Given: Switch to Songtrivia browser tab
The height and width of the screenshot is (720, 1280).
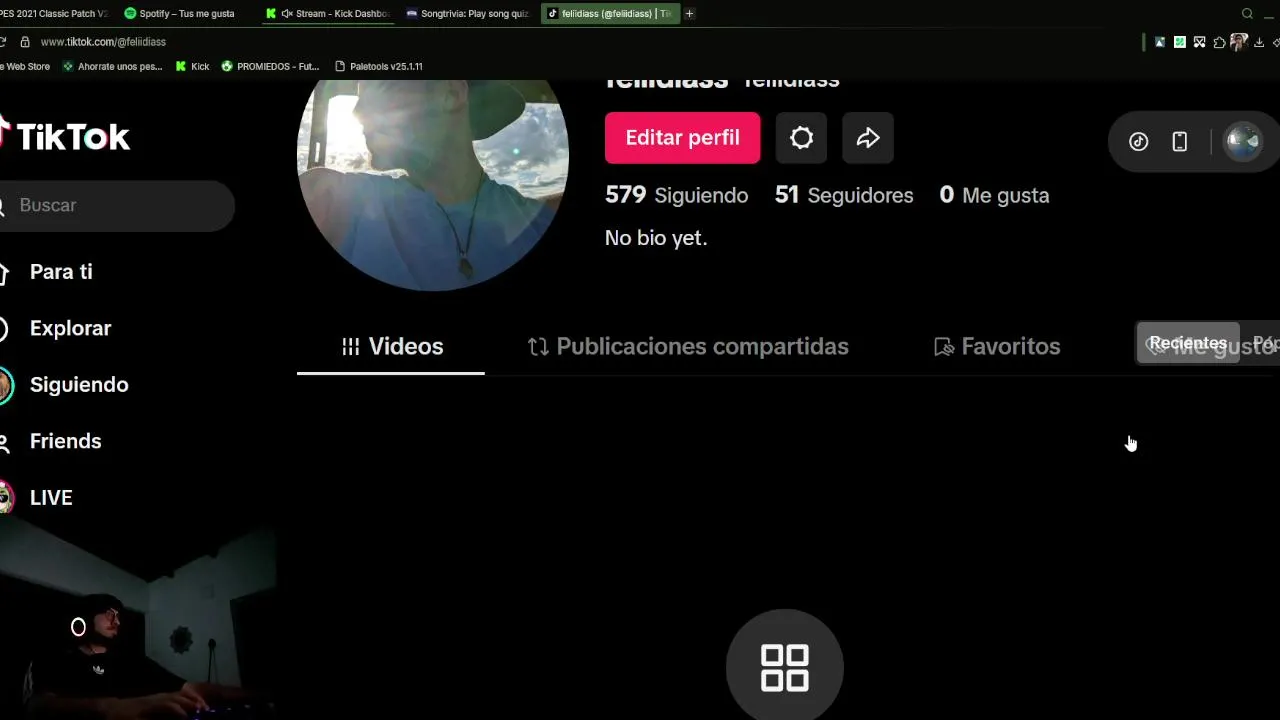Looking at the screenshot, I should pos(468,14).
